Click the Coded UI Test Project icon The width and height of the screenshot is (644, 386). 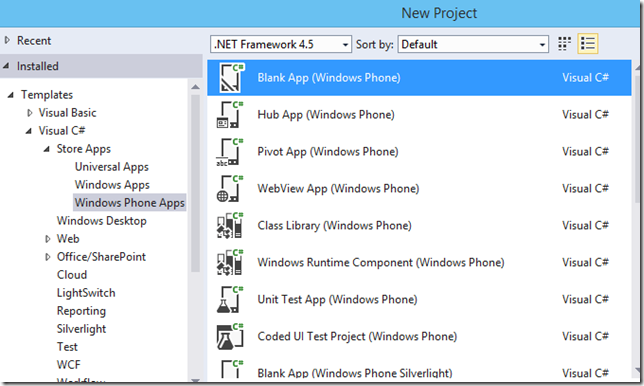coord(230,336)
